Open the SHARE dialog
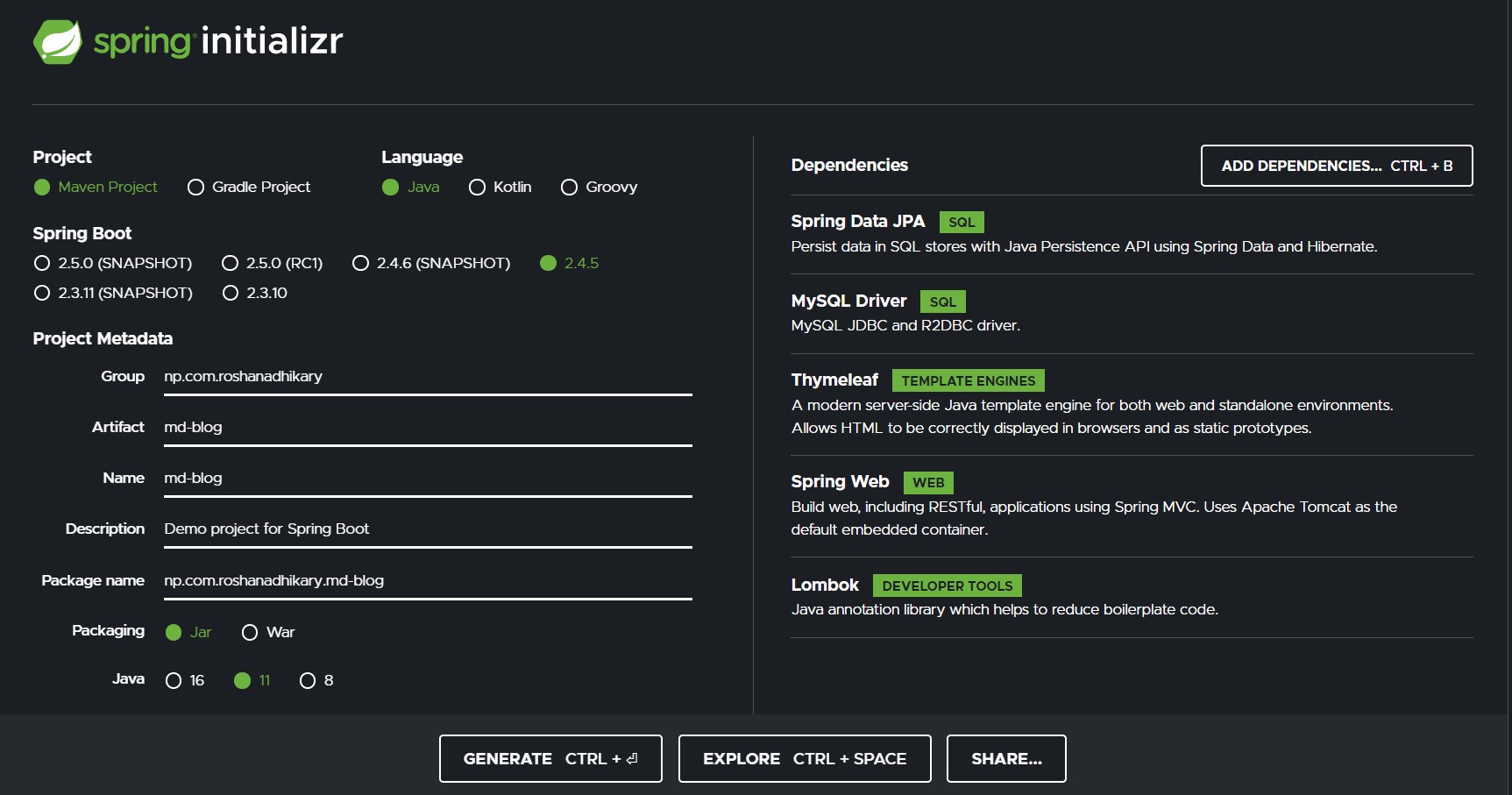1512x795 pixels. click(x=1006, y=758)
